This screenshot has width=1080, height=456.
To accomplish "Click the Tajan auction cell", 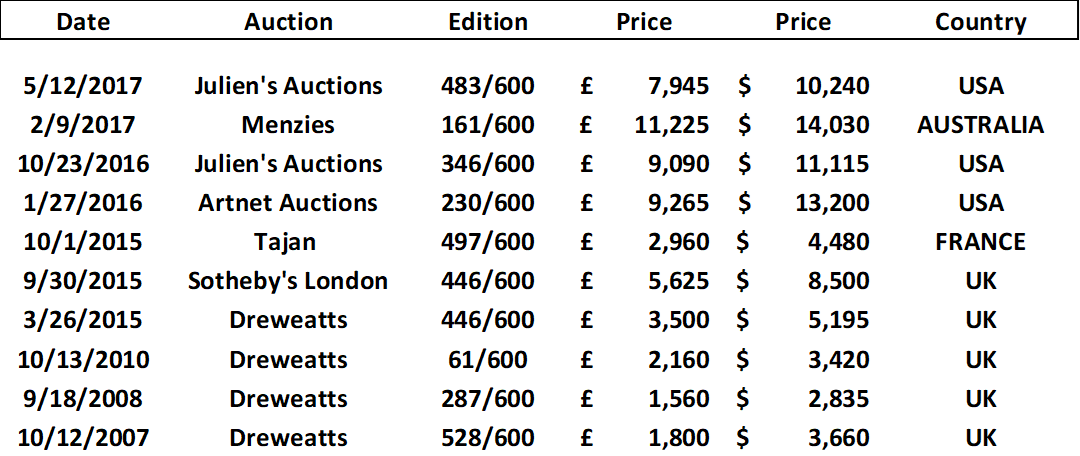I will tap(289, 242).
